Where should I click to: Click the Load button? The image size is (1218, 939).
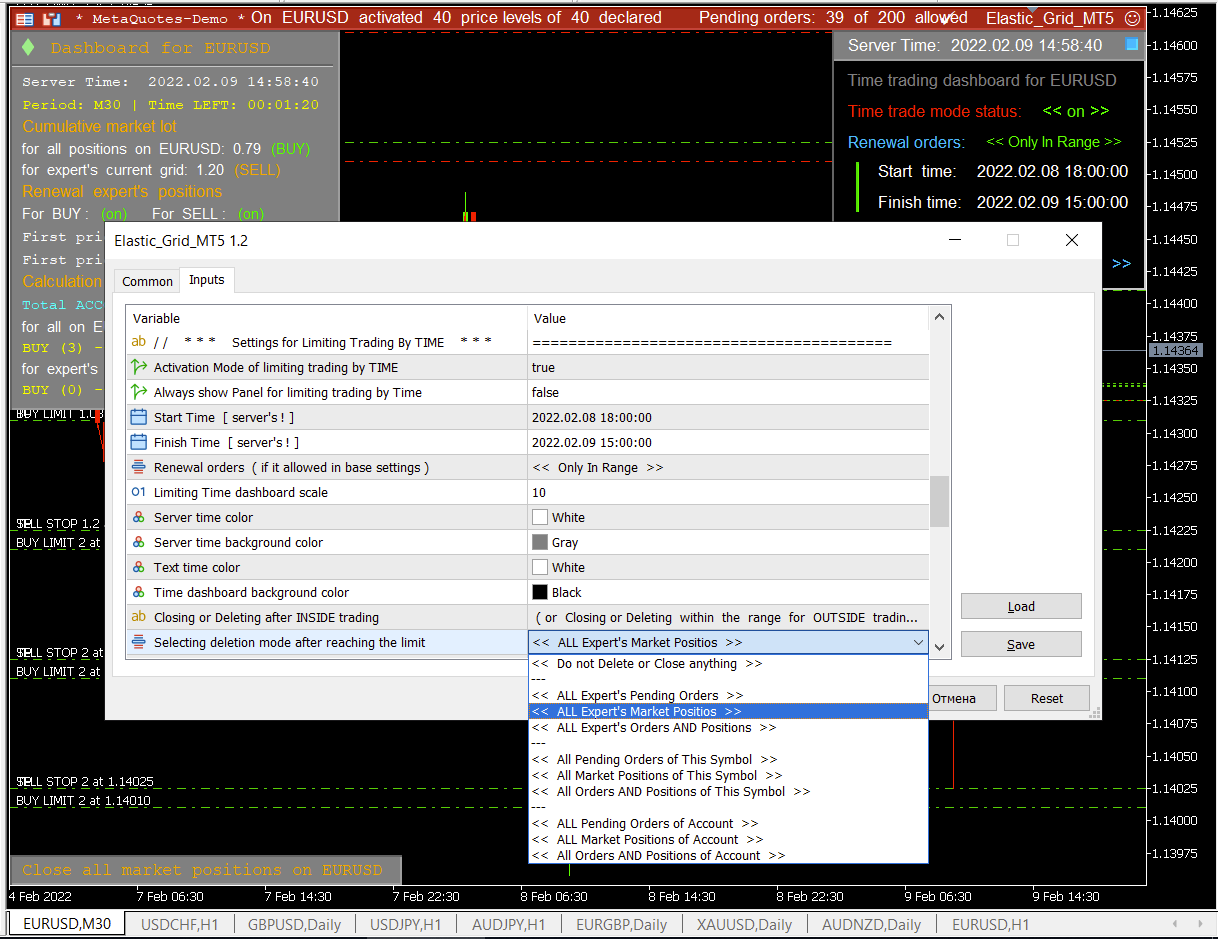coord(1021,607)
